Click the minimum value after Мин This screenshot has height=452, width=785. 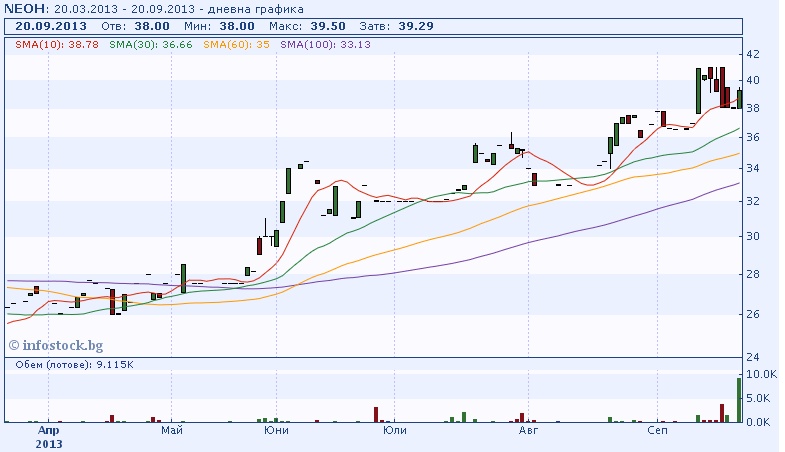pos(237,26)
